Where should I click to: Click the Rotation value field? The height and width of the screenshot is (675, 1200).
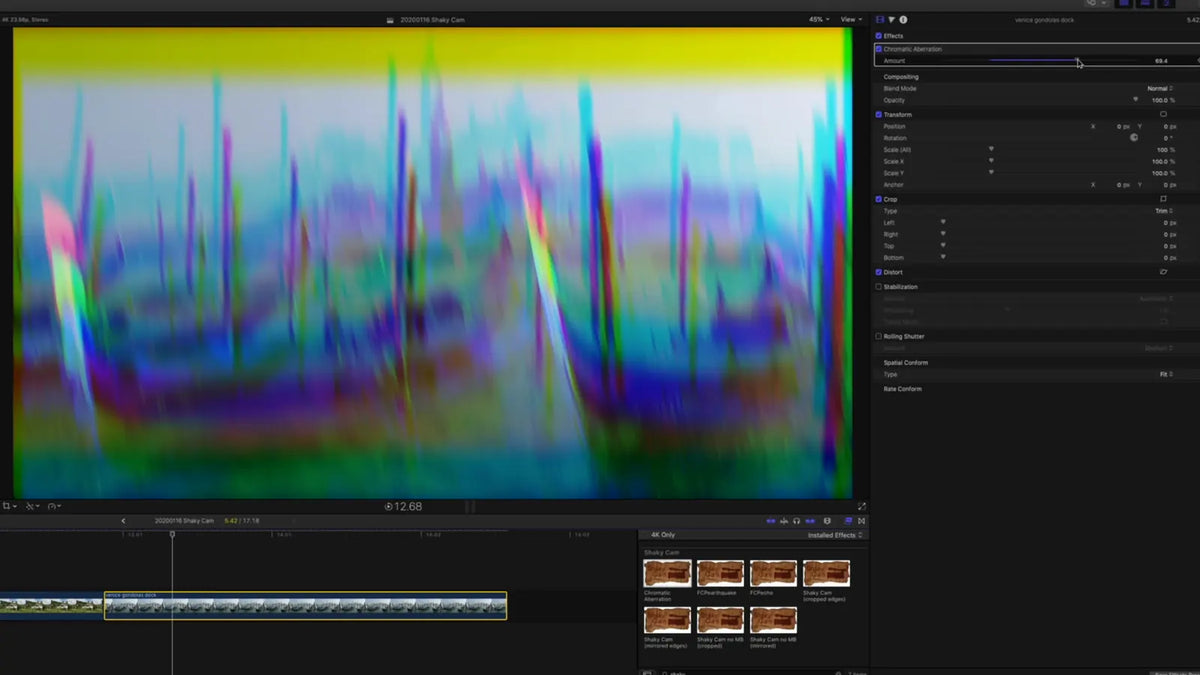pos(1169,138)
